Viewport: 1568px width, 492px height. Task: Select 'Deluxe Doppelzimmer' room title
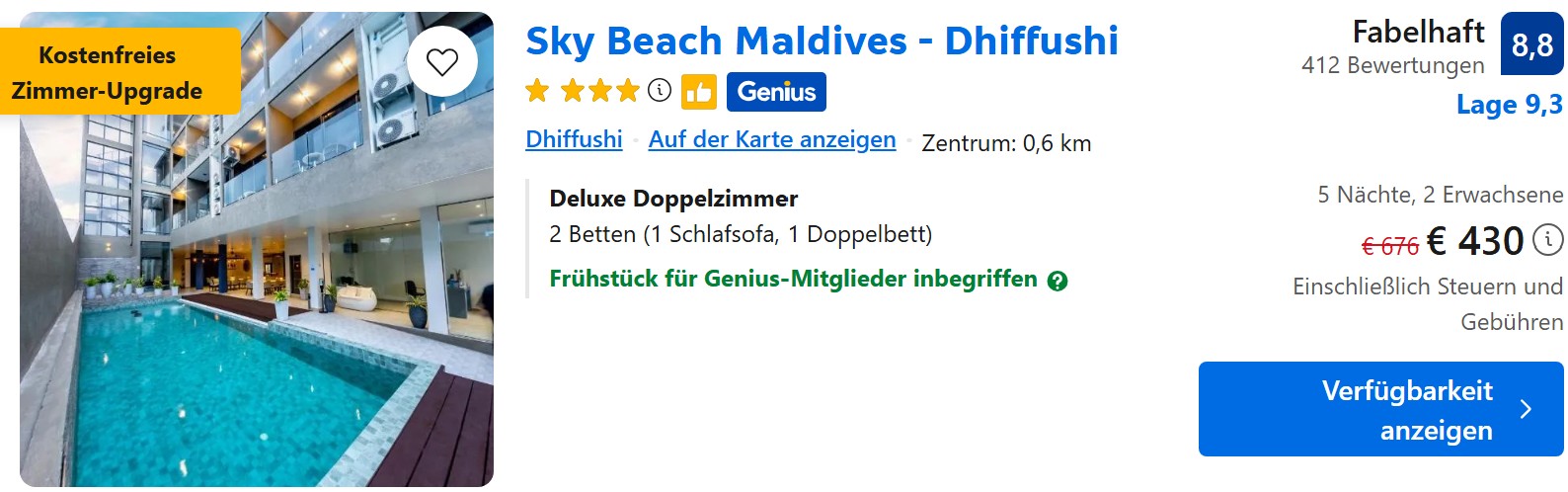click(x=673, y=199)
